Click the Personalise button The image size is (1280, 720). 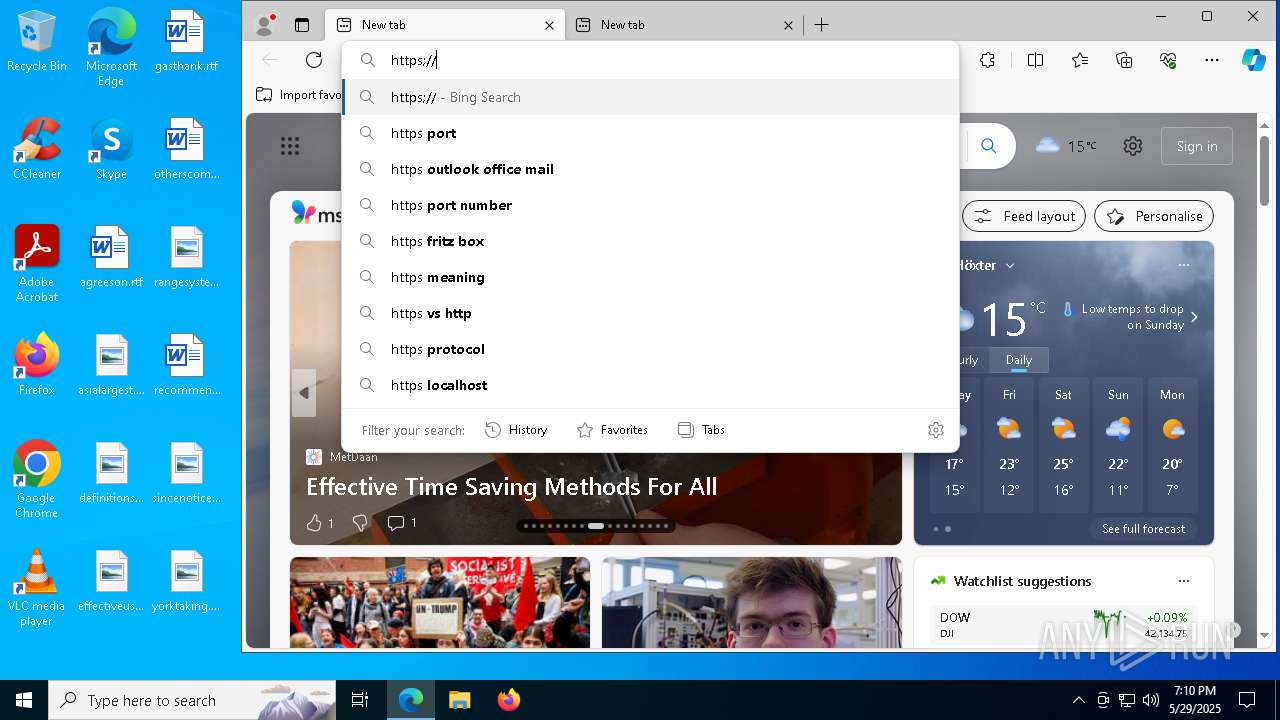pyautogui.click(x=1154, y=216)
